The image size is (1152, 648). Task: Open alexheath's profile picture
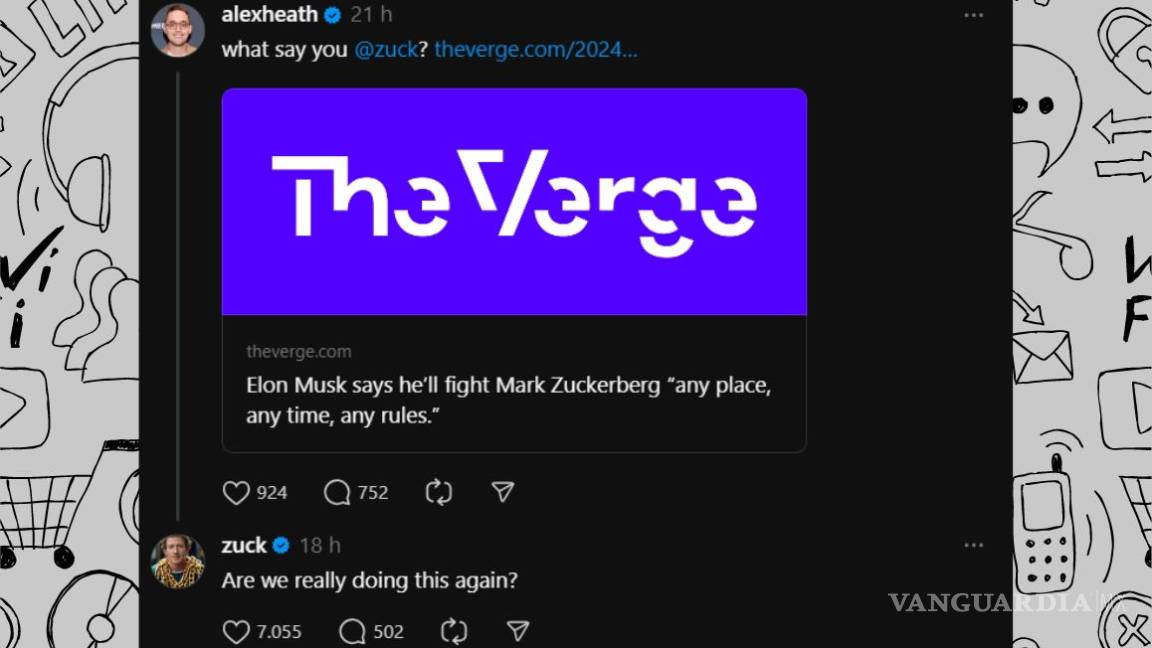coord(178,28)
